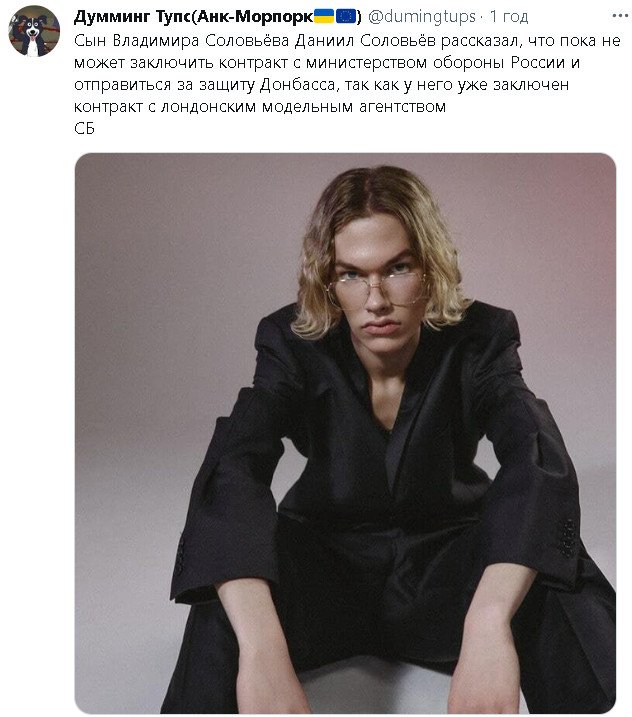This screenshot has width=632, height=717.
Task: Click the sleeve buttons on the black jacket
Action: point(567,538)
